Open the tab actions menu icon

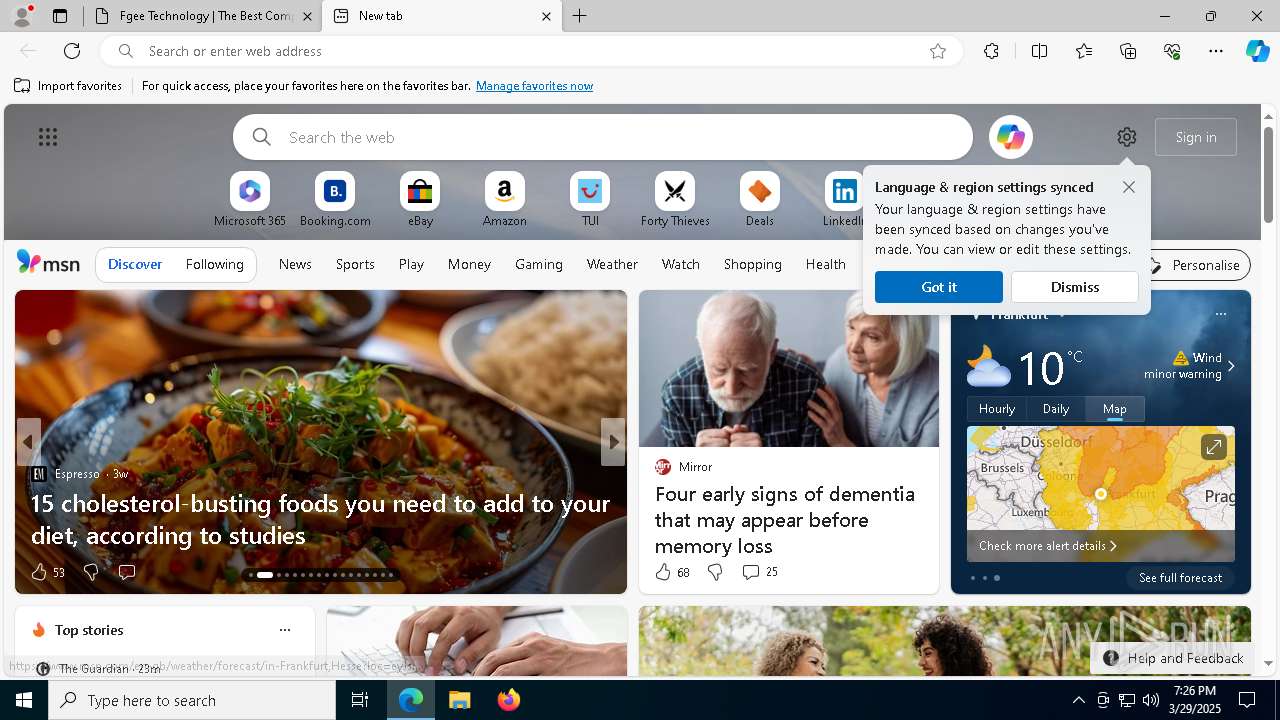(x=60, y=16)
